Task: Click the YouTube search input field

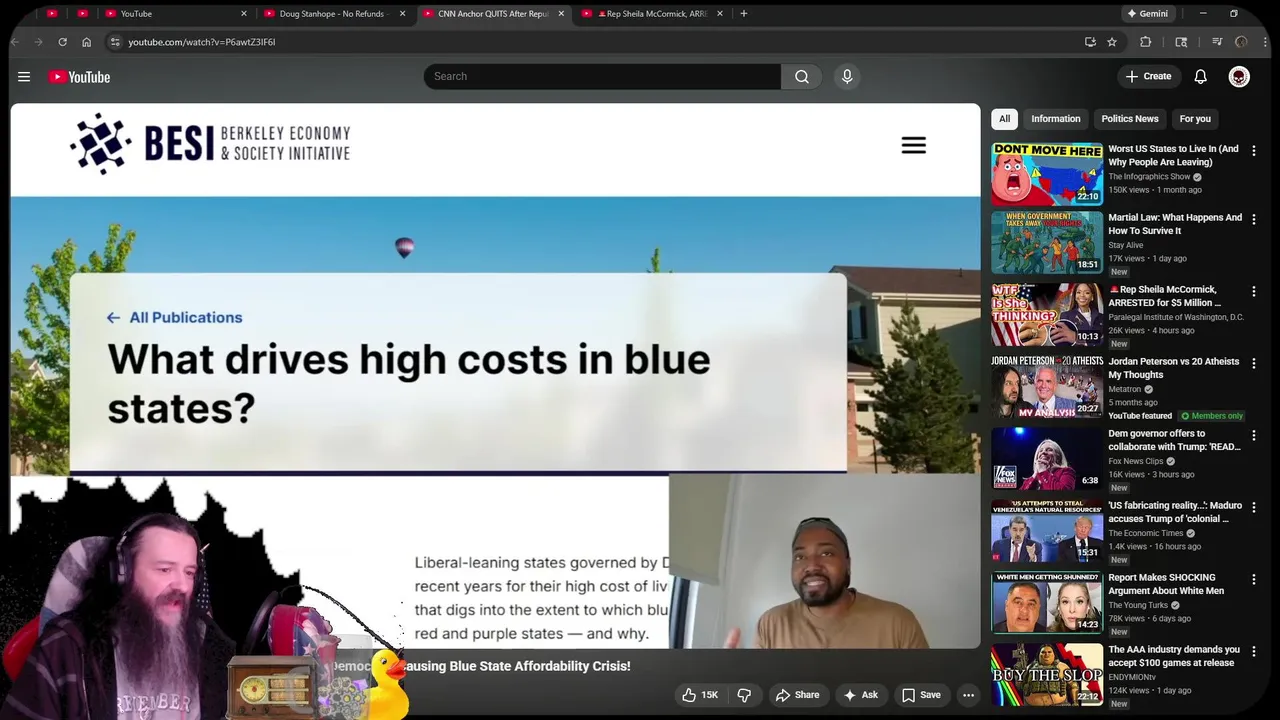Action: (x=602, y=77)
